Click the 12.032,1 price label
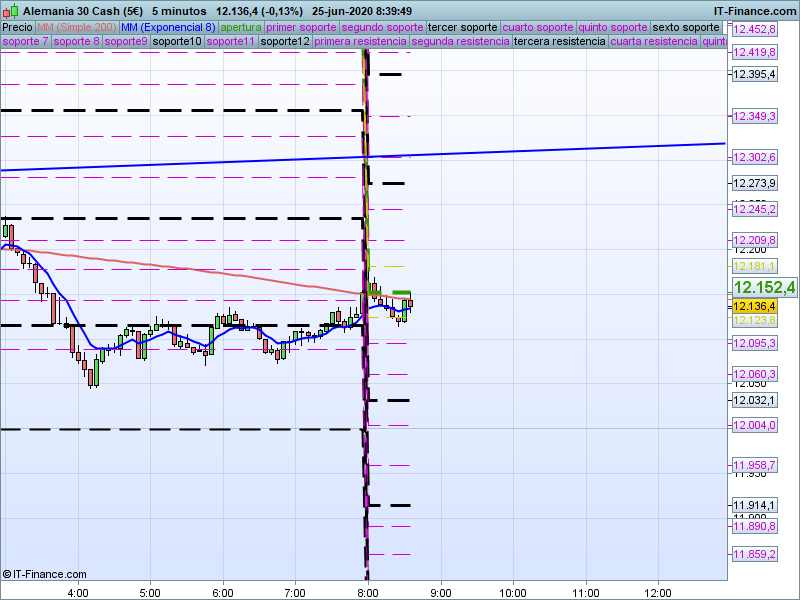The height and width of the screenshot is (600, 800). coord(754,401)
